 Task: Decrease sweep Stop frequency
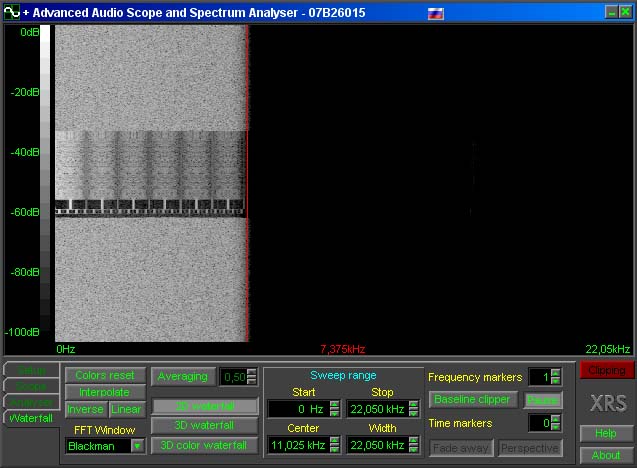point(414,413)
